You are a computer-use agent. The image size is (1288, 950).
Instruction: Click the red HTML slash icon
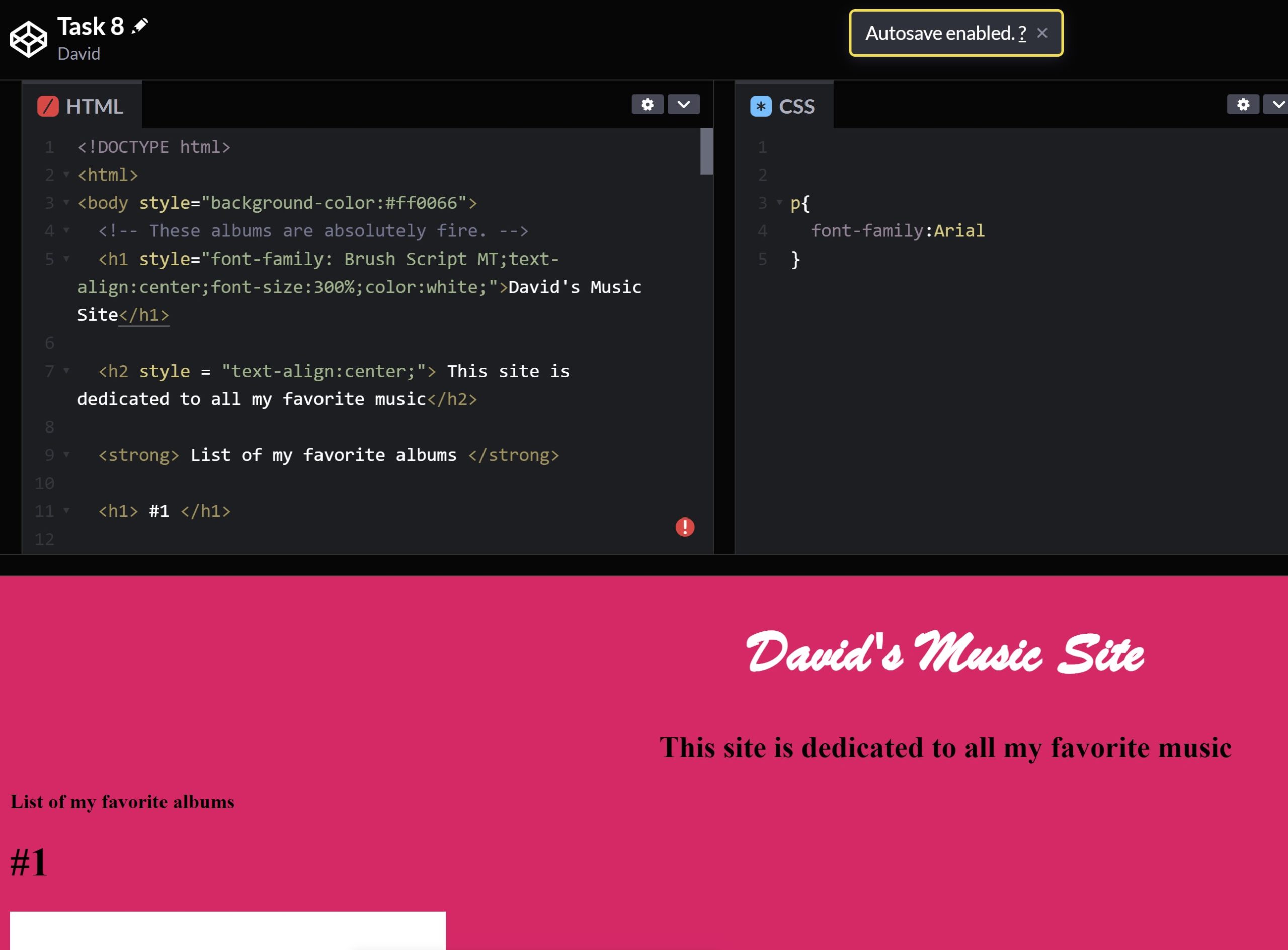(x=48, y=107)
